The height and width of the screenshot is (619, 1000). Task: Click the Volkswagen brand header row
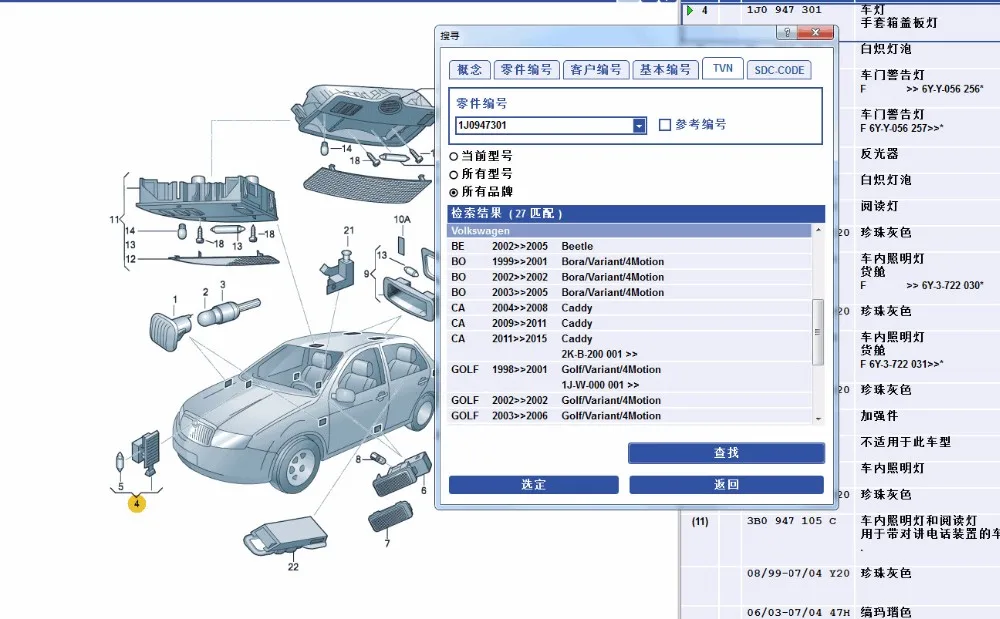coord(629,231)
